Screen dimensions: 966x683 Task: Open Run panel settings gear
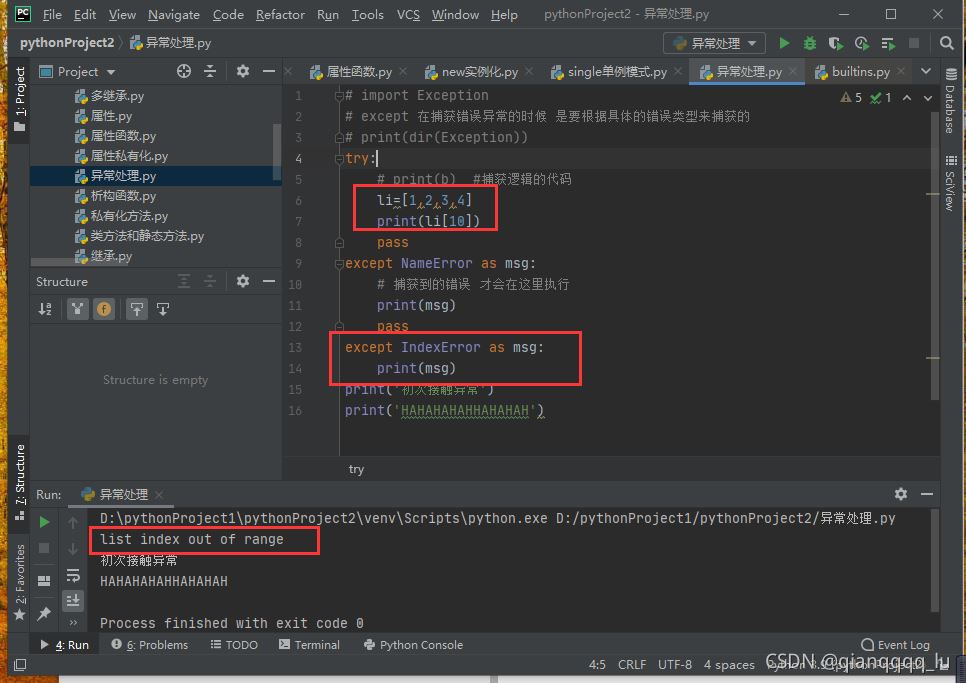pos(901,494)
